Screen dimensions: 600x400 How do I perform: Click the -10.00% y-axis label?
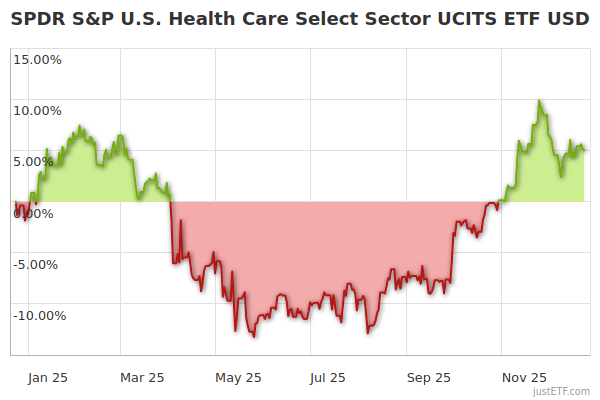37,316
